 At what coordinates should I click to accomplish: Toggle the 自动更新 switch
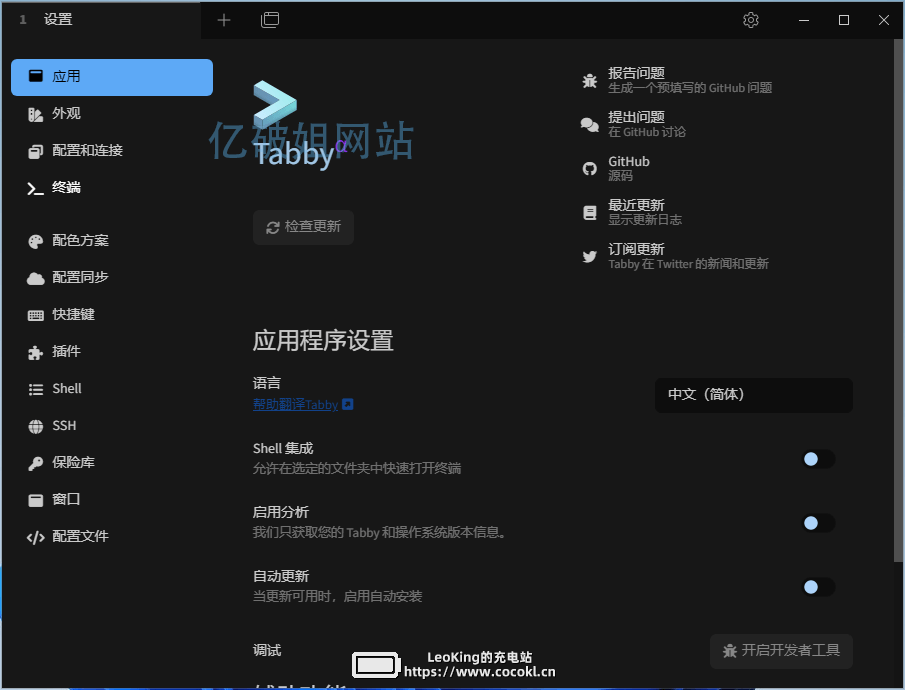[x=819, y=587]
